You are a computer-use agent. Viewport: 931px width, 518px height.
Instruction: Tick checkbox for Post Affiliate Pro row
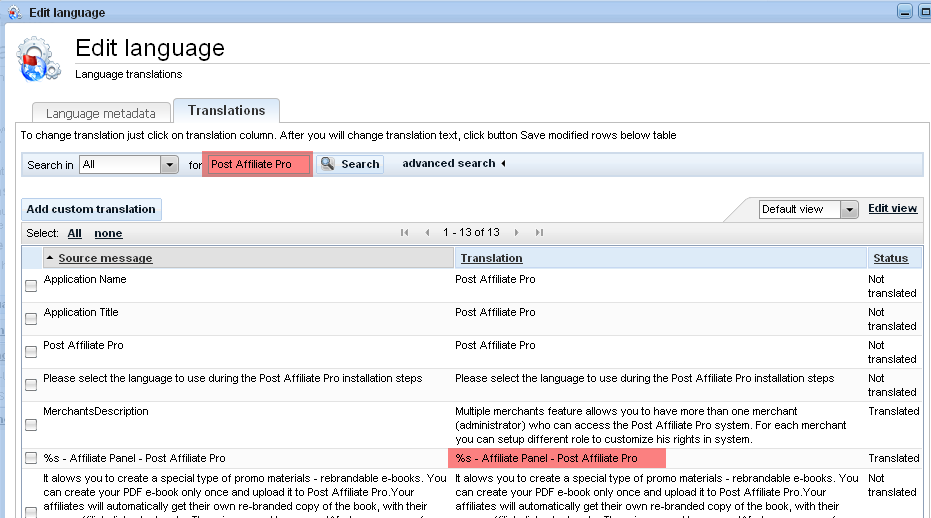coord(31,352)
